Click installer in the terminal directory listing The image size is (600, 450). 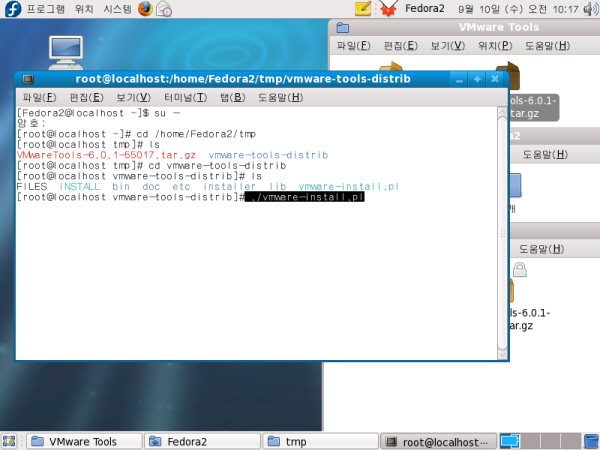230,187
